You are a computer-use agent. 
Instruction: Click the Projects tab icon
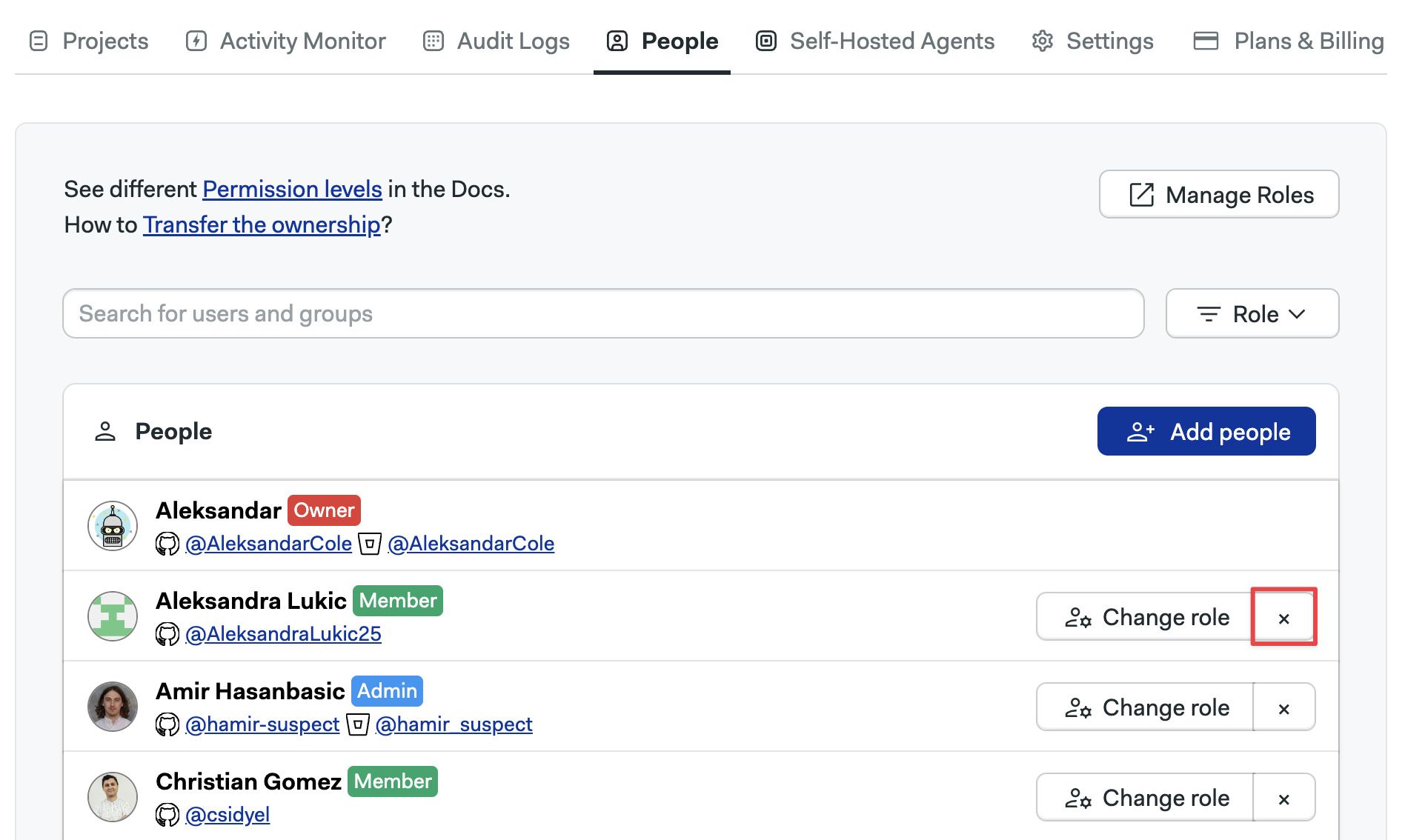click(39, 41)
